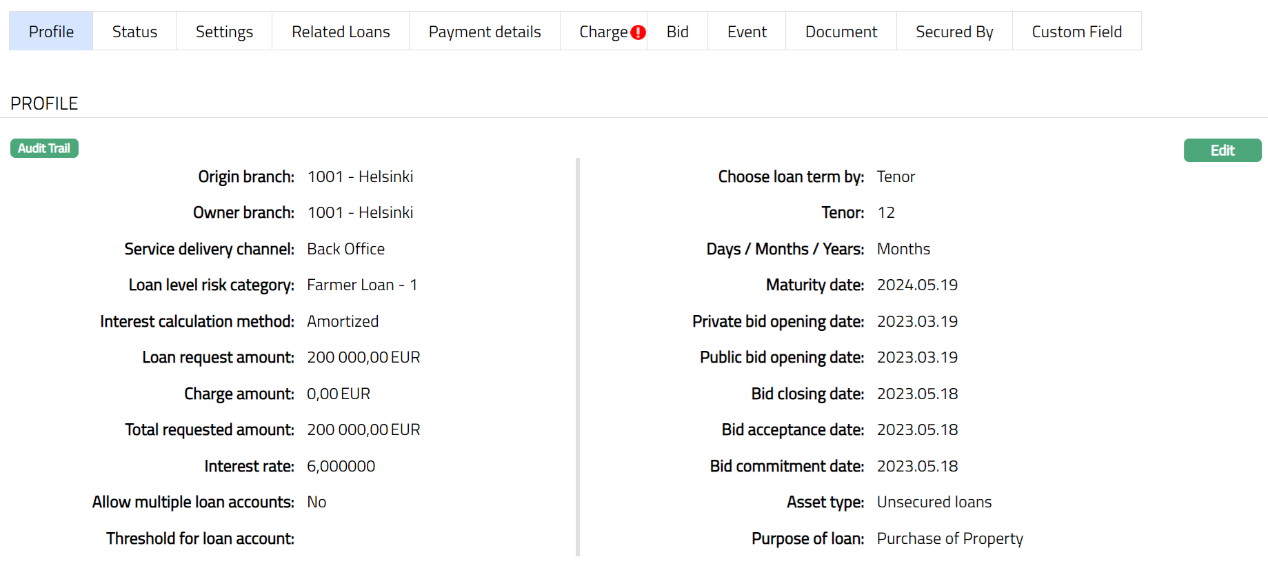This screenshot has width=1268, height=588.
Task: Show the Secured By tab
Action: point(954,32)
